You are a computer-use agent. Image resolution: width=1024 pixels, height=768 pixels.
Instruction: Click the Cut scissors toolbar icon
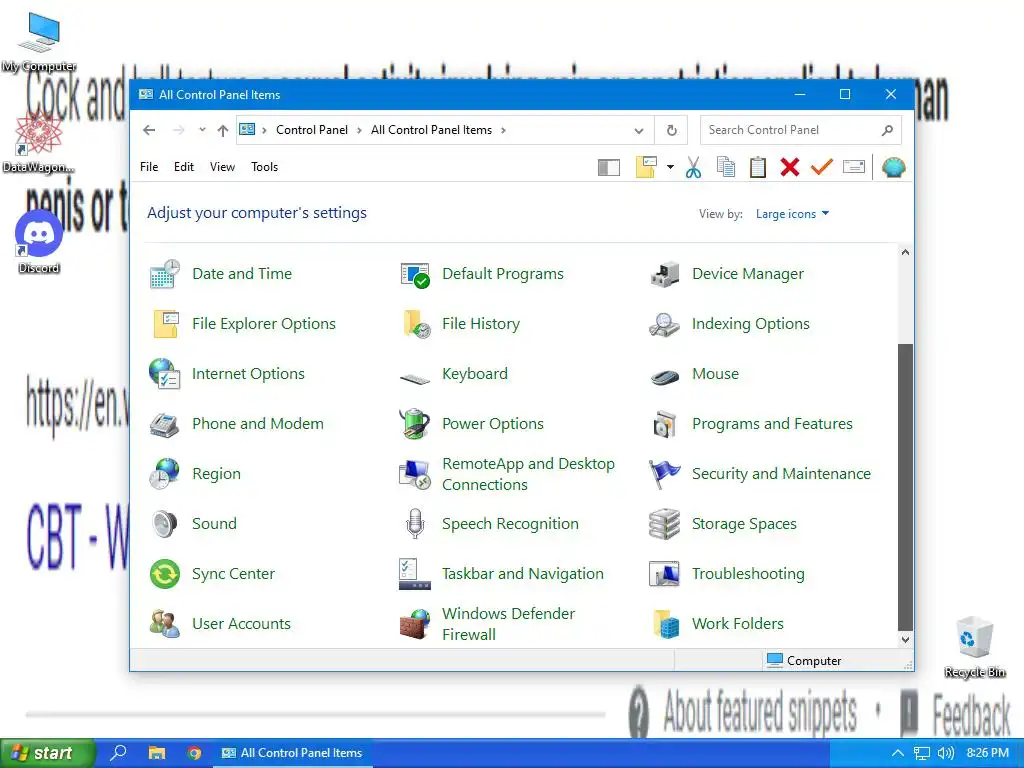click(694, 167)
